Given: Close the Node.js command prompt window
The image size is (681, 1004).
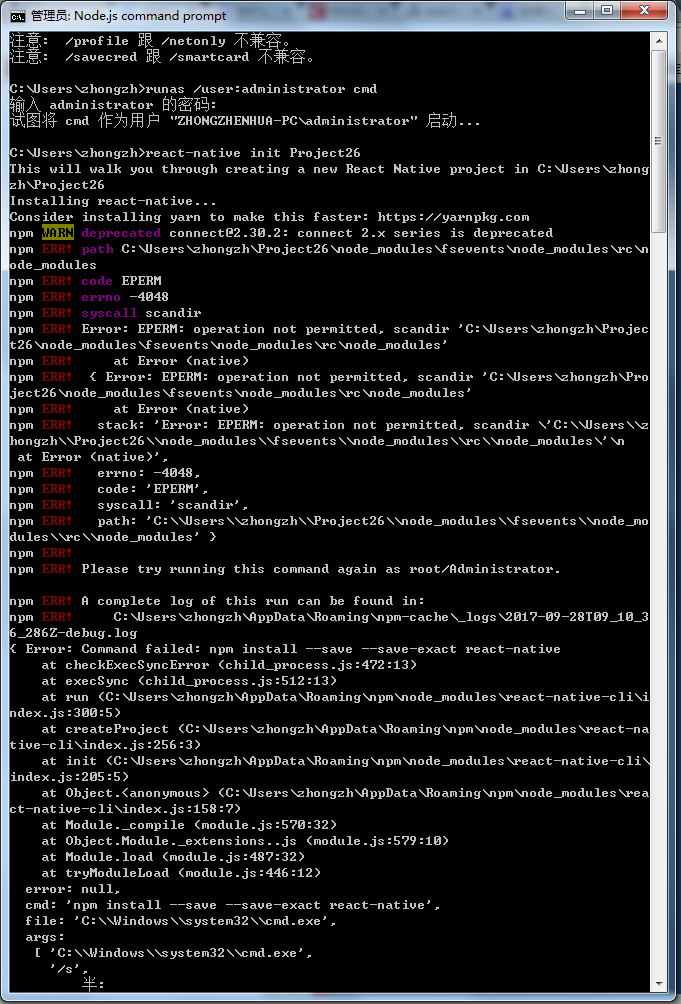Looking at the screenshot, I should coord(645,10).
